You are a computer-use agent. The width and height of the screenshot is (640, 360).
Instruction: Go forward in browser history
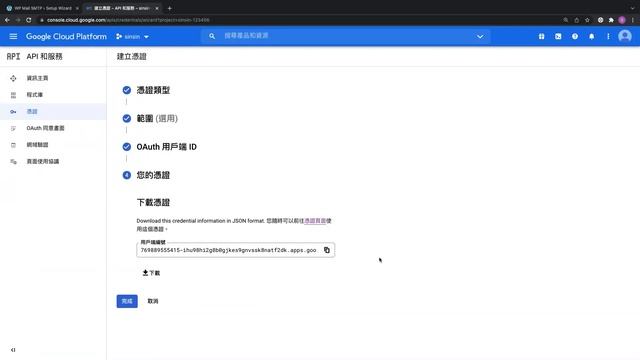coord(18,20)
